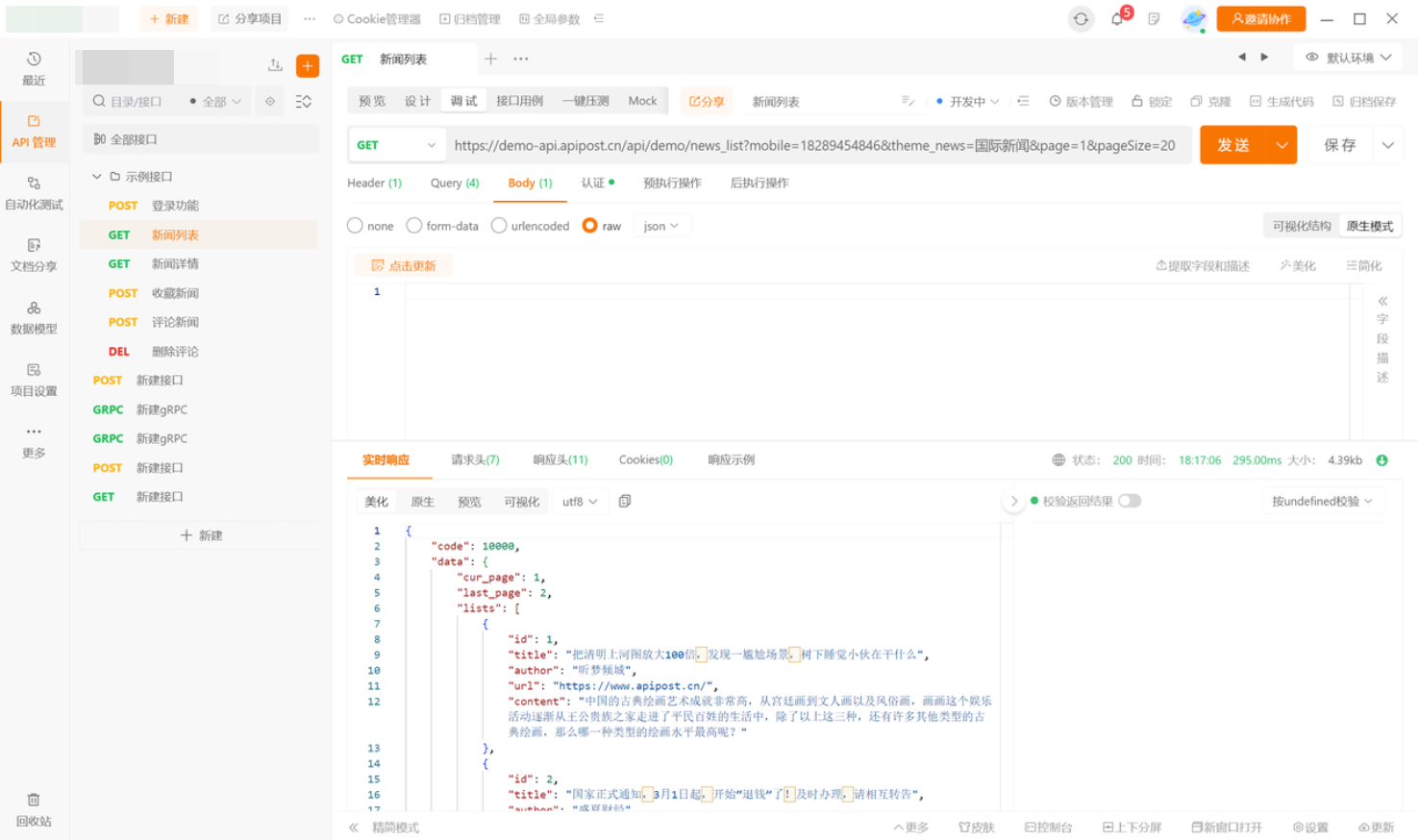Switch to 原生模式 mode
Image resolution: width=1419 pixels, height=840 pixels.
(1369, 226)
